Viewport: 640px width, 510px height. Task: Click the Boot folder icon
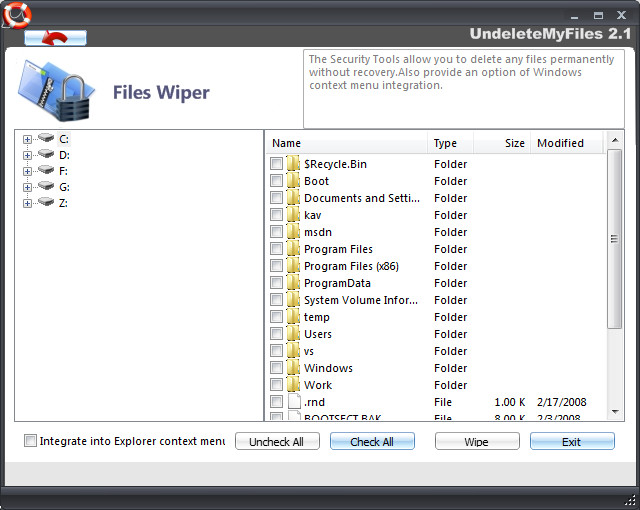click(x=293, y=181)
